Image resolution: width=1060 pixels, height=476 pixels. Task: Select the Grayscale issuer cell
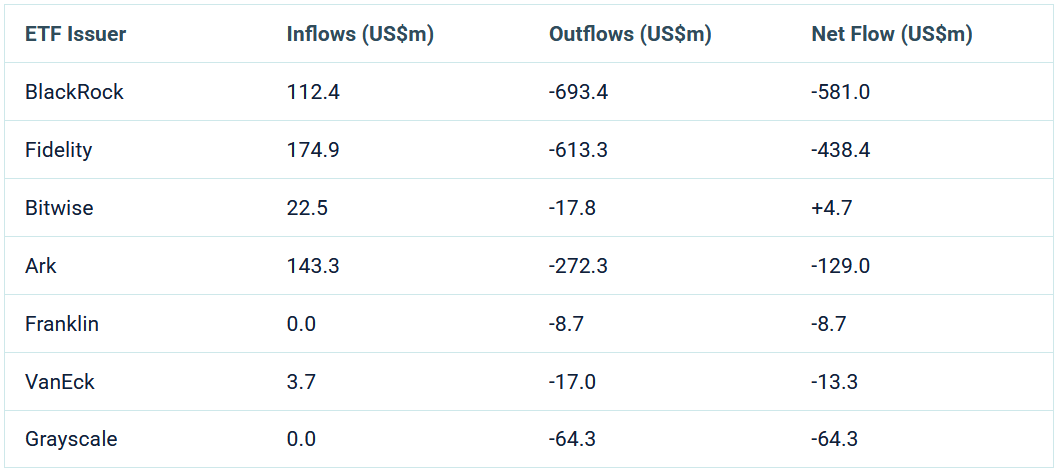pyautogui.click(x=69, y=439)
